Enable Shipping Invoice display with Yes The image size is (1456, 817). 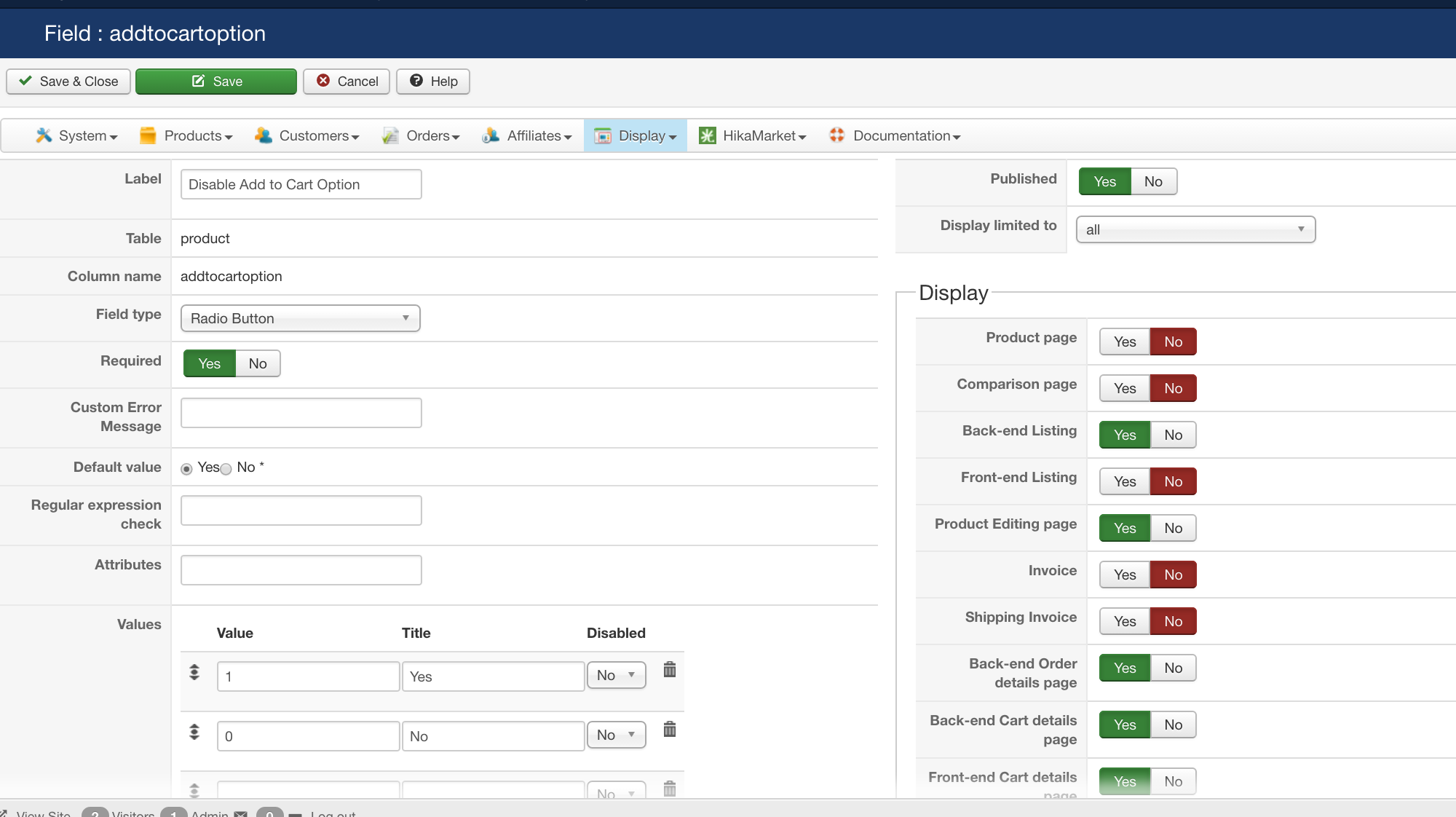1125,621
